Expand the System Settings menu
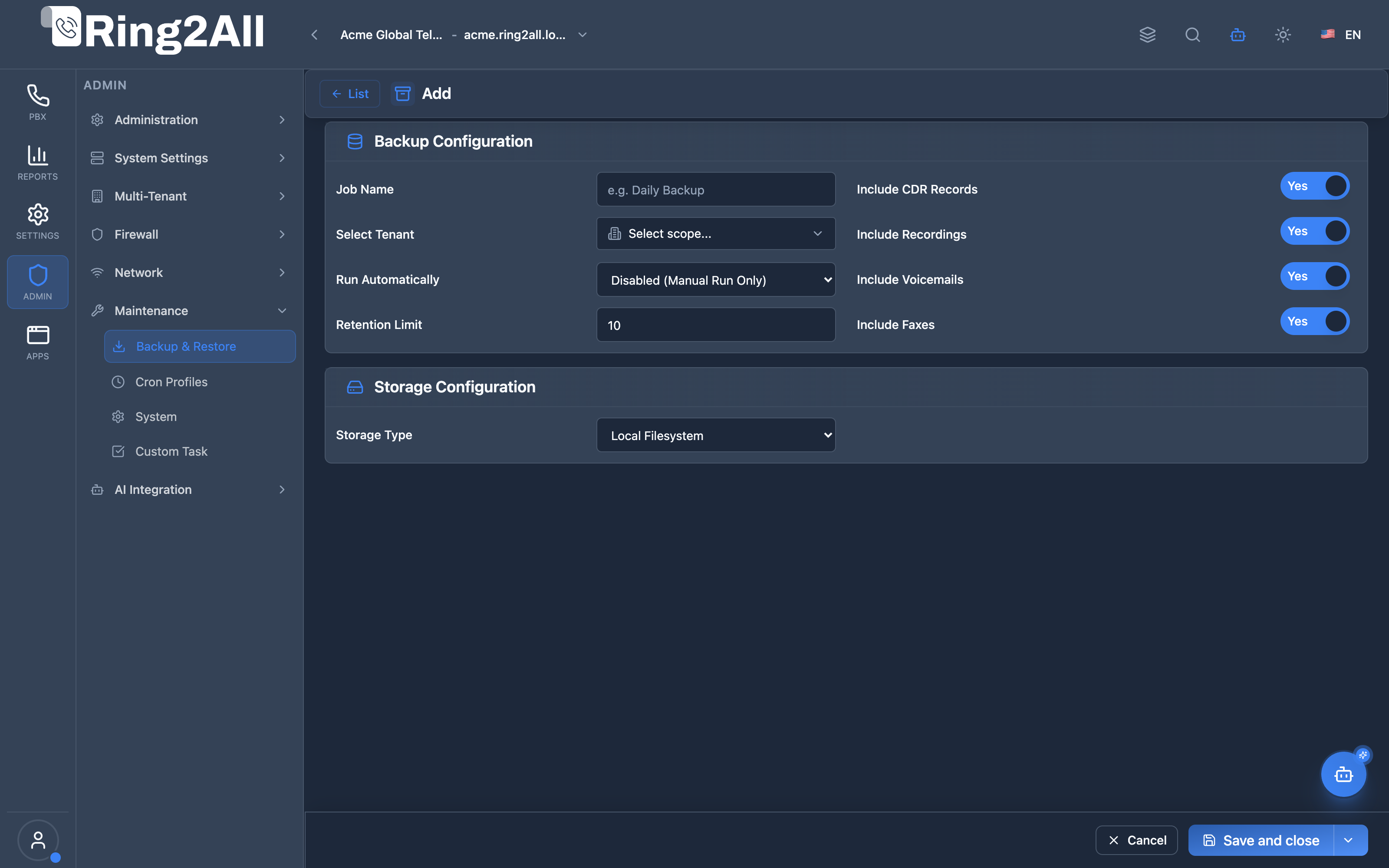 click(188, 158)
